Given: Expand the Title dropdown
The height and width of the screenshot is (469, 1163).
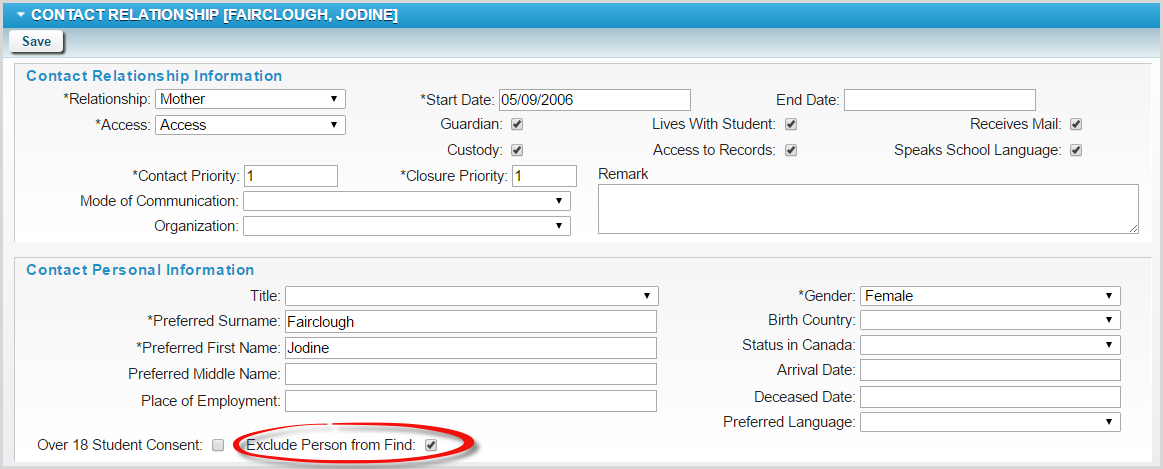Looking at the screenshot, I should click(471, 296).
